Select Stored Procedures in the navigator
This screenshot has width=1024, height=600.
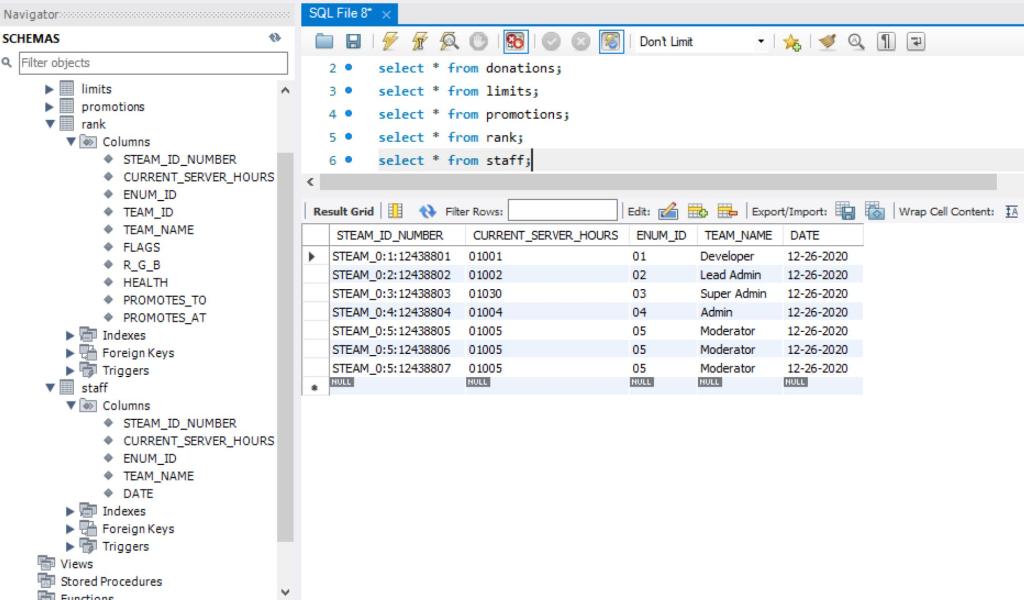113,581
